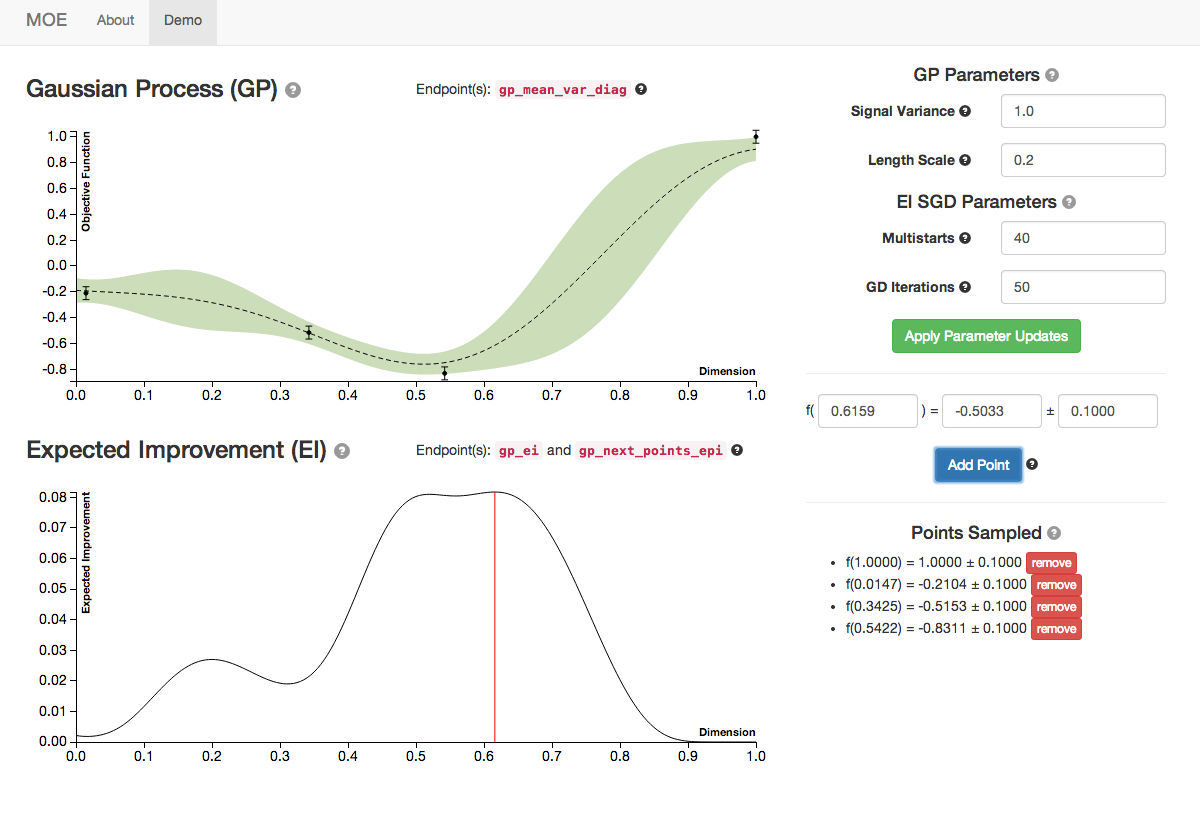Click the gp_mean_var_diag endpoint label
Image resolution: width=1200 pixels, height=831 pixels.
(x=563, y=90)
